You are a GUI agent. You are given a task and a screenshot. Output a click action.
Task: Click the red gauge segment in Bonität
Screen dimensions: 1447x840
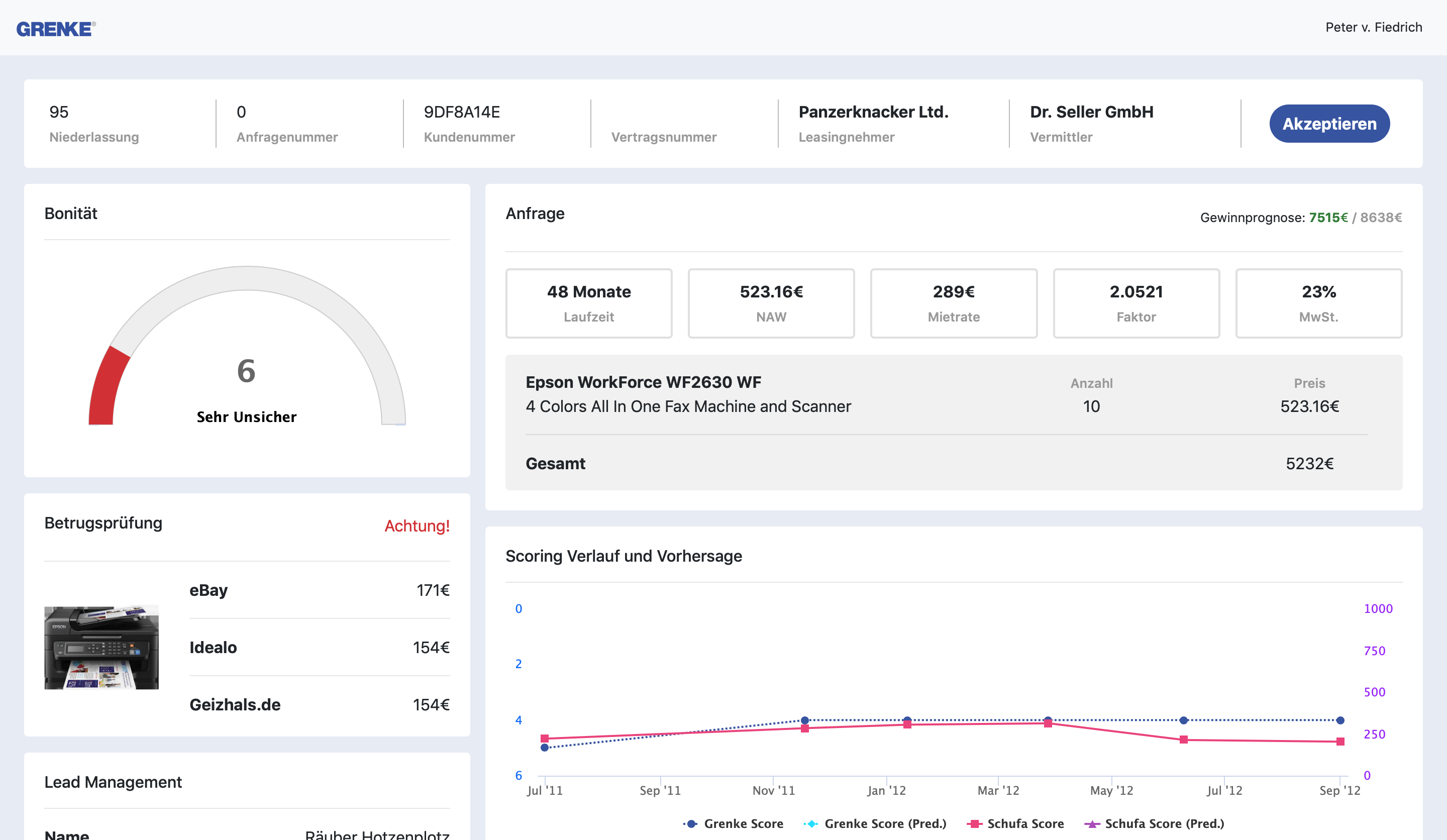pyautogui.click(x=108, y=389)
